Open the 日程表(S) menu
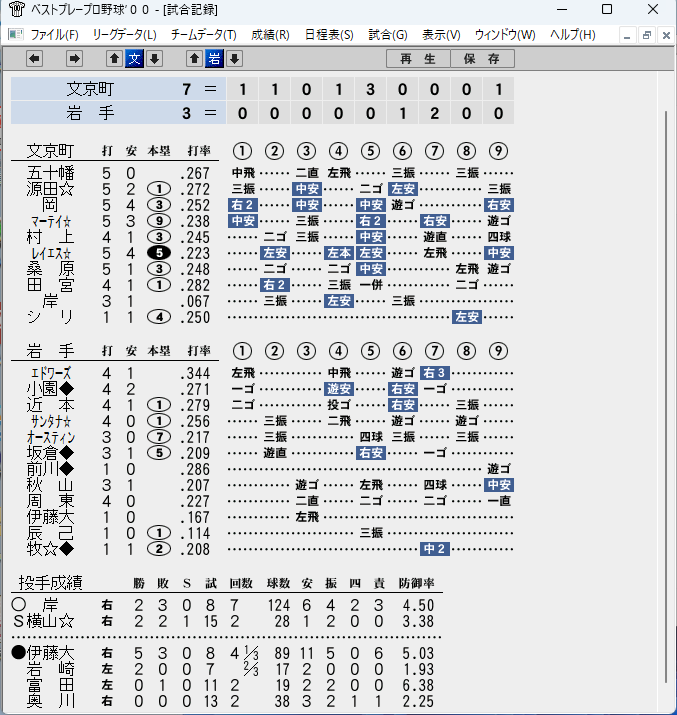Screen dimensions: 677x715 tap(329, 35)
